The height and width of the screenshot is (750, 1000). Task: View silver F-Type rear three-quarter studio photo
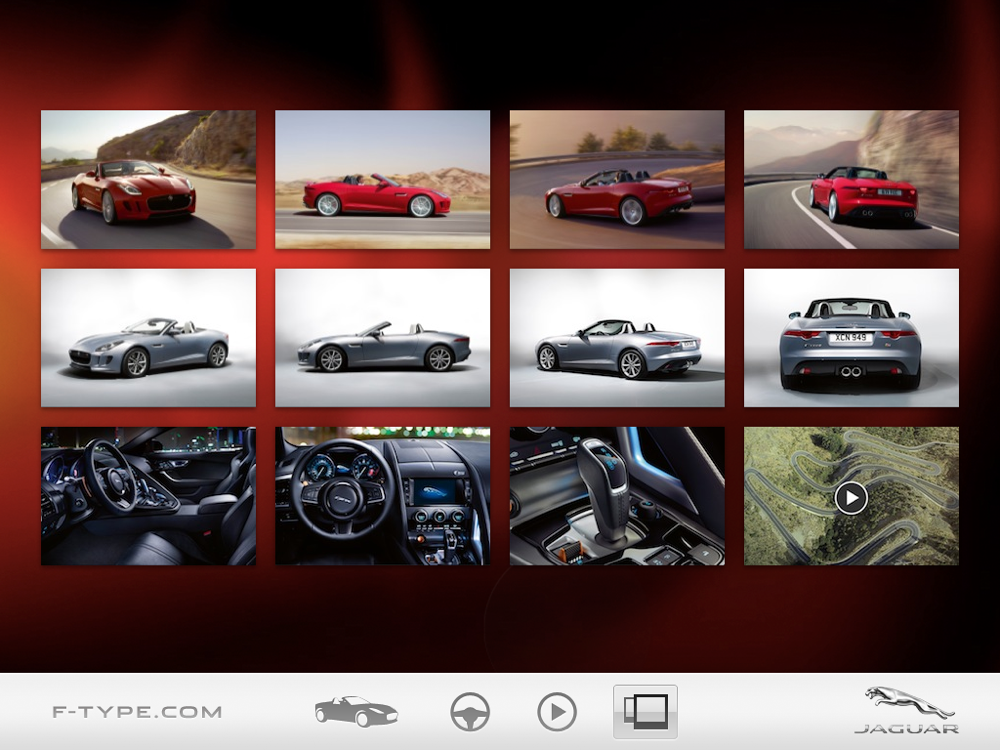(x=617, y=338)
